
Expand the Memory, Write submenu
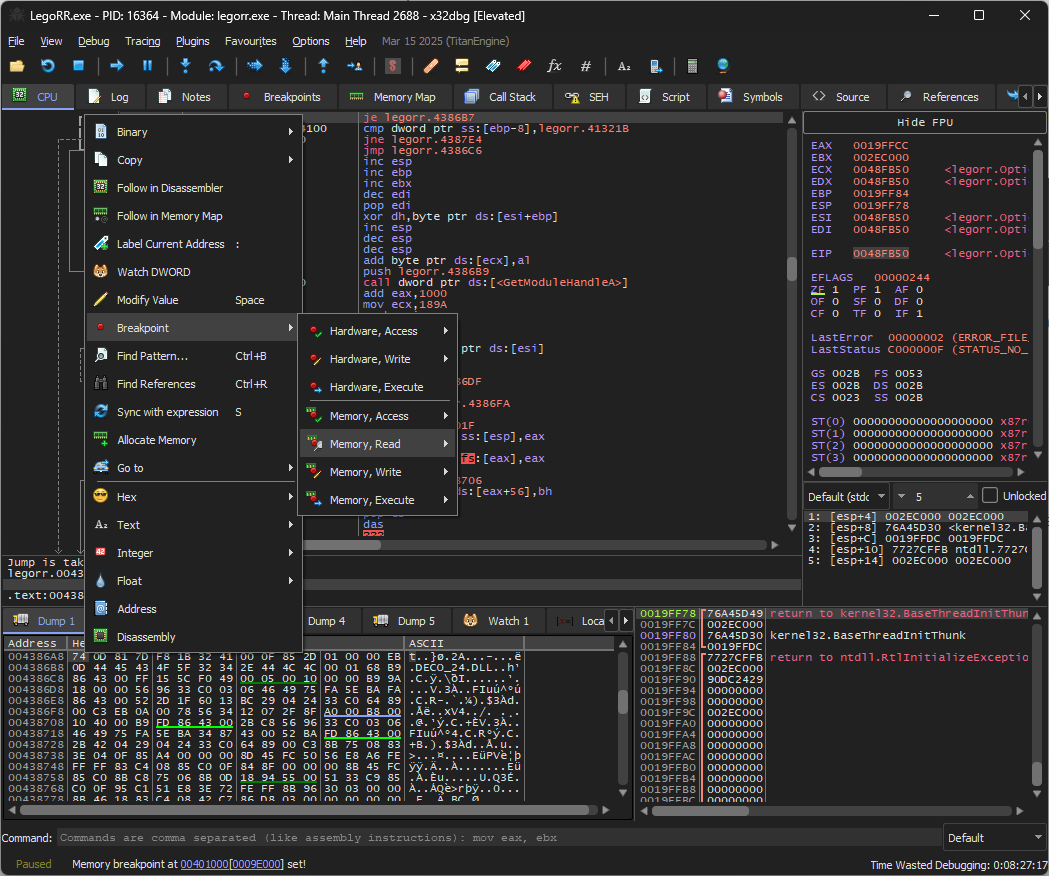378,472
